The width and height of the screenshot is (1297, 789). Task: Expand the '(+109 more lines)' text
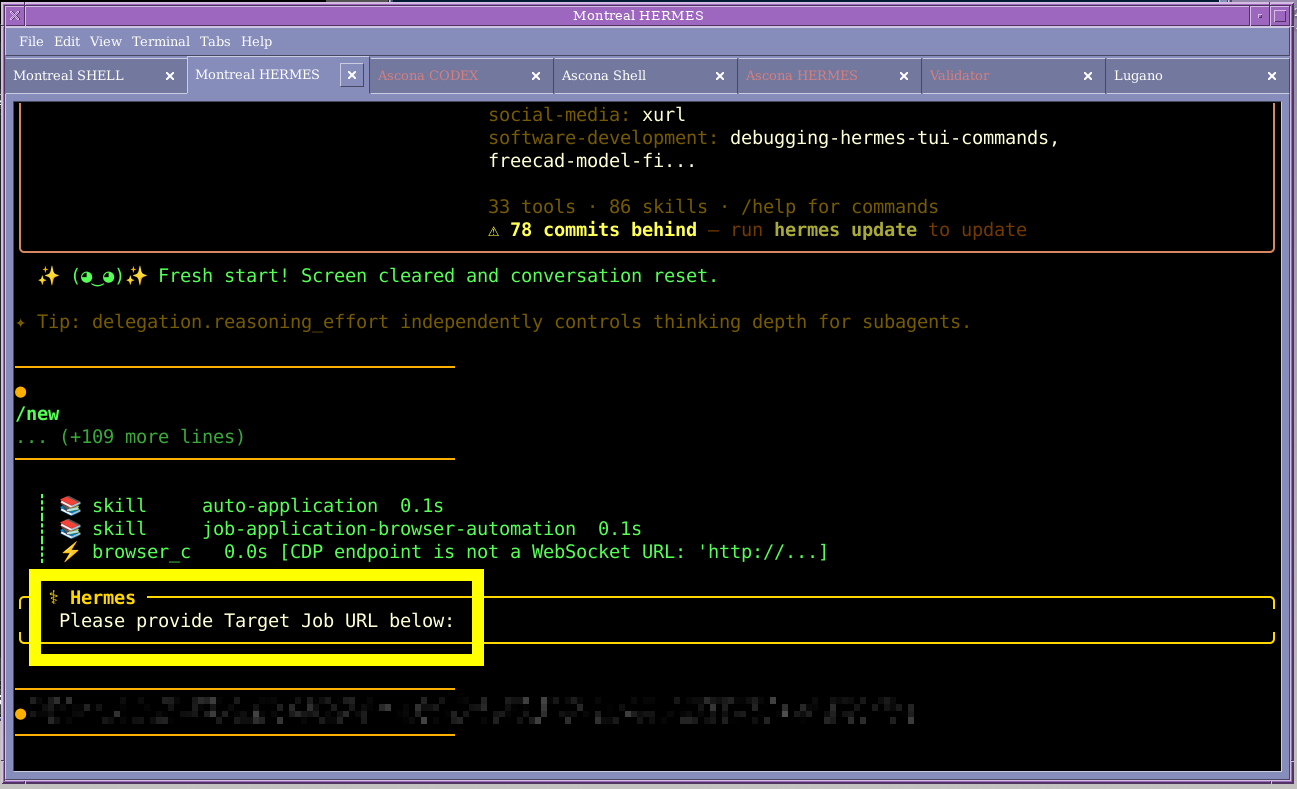click(152, 437)
